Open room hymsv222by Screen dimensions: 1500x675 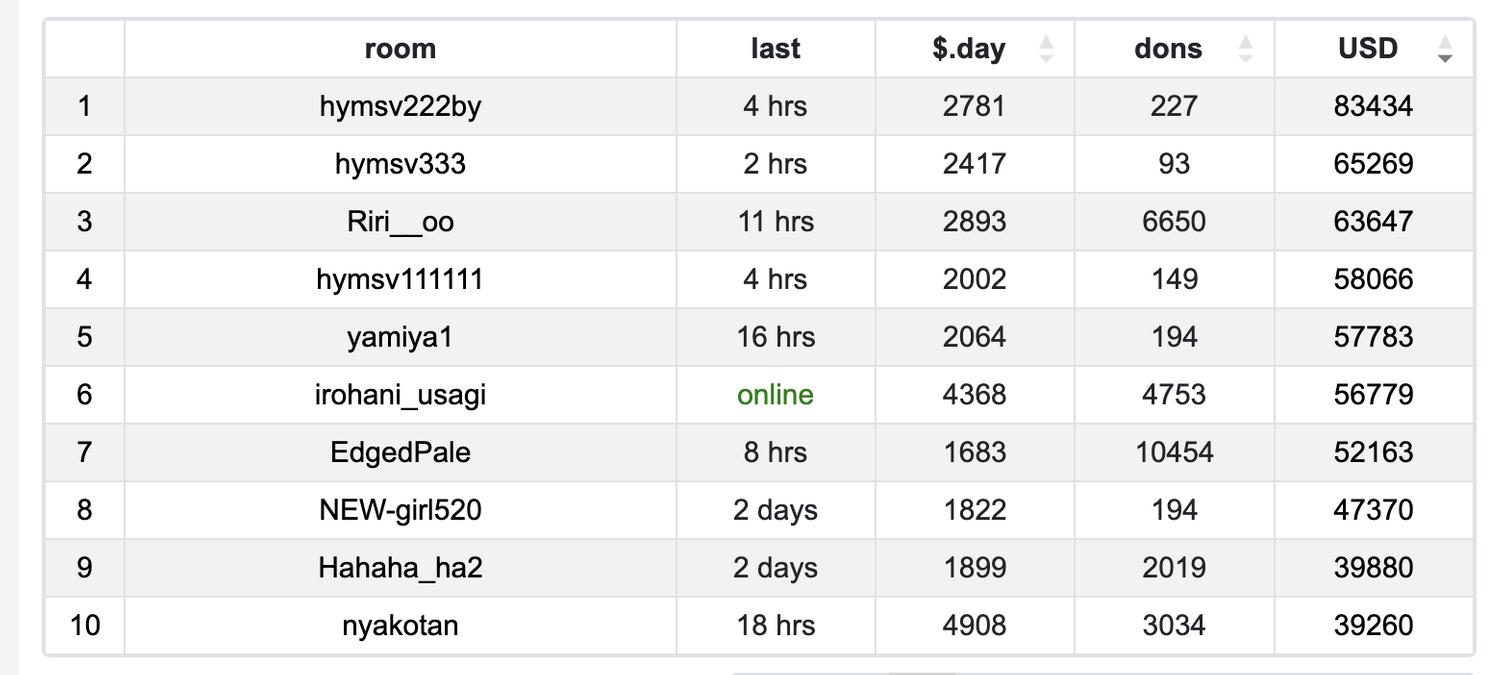[400, 106]
